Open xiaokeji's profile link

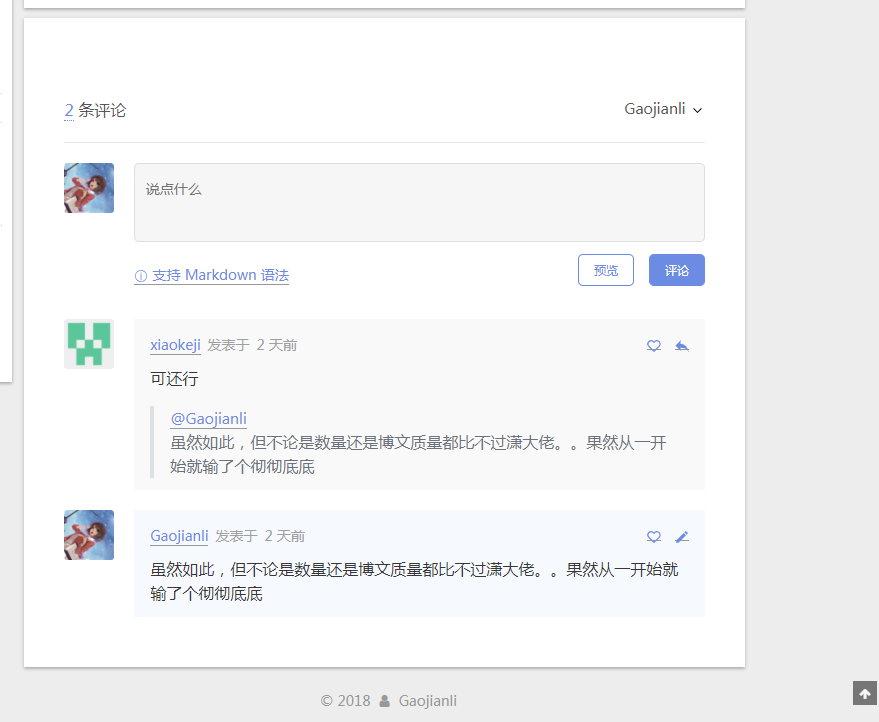pos(175,344)
